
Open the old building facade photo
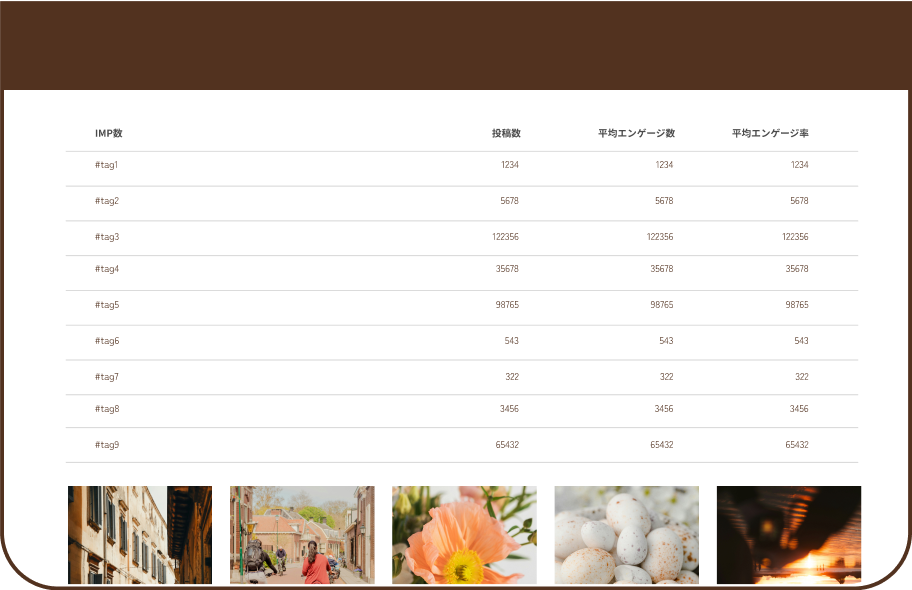[140, 535]
